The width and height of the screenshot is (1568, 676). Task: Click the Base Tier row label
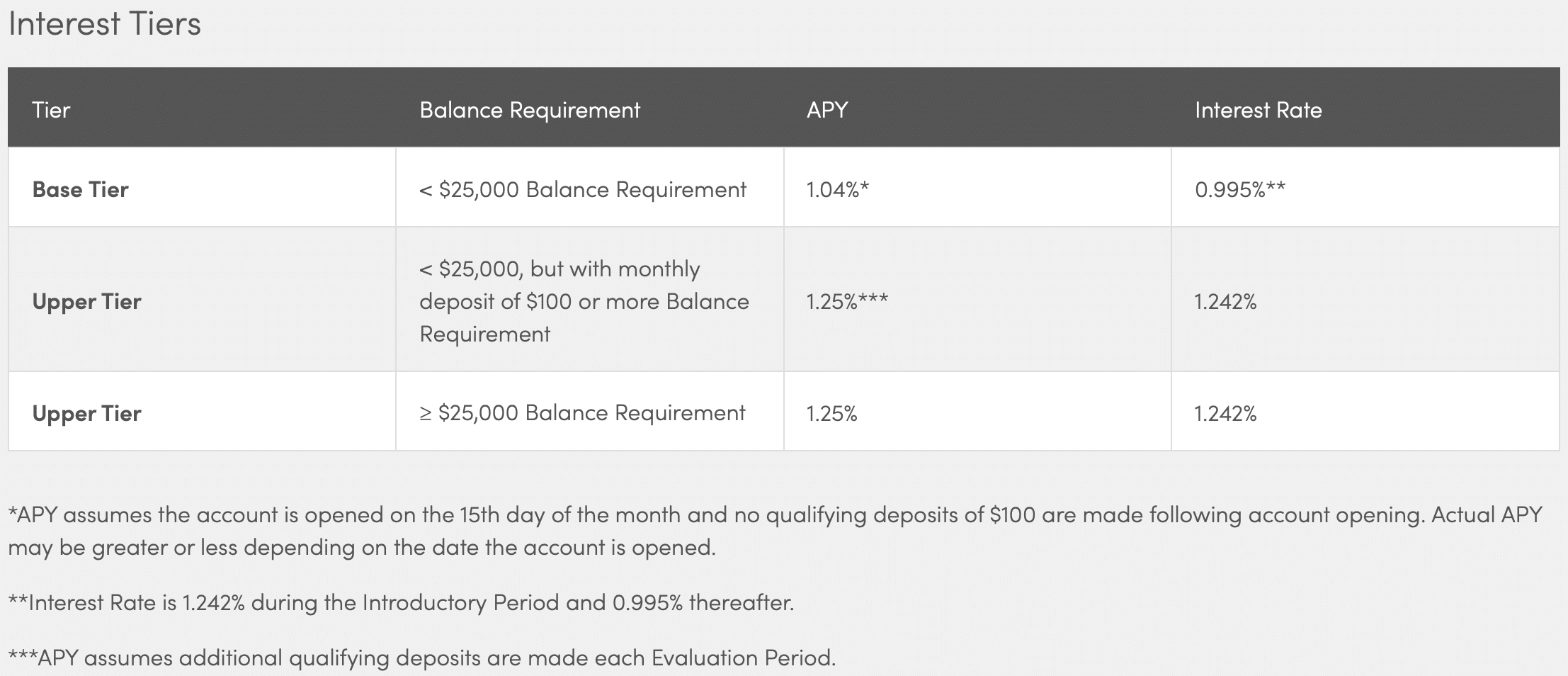[x=81, y=189]
